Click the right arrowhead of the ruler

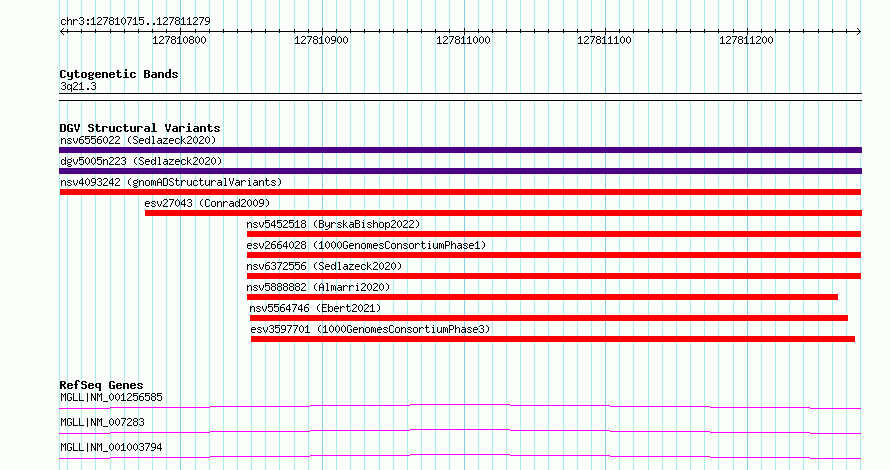click(859, 32)
